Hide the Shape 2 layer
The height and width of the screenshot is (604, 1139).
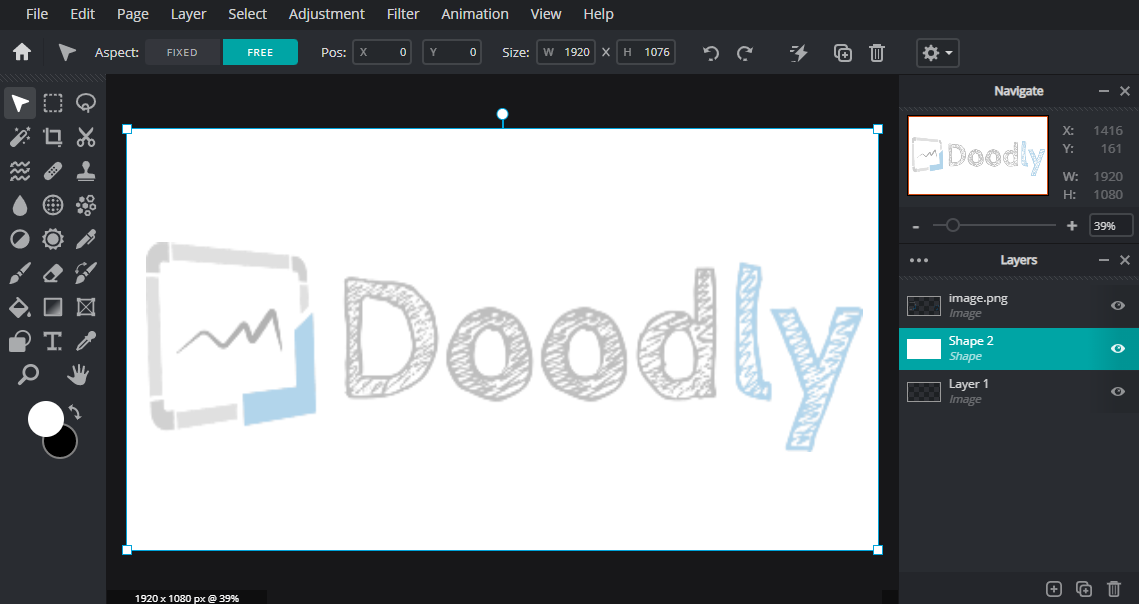pyautogui.click(x=1118, y=348)
